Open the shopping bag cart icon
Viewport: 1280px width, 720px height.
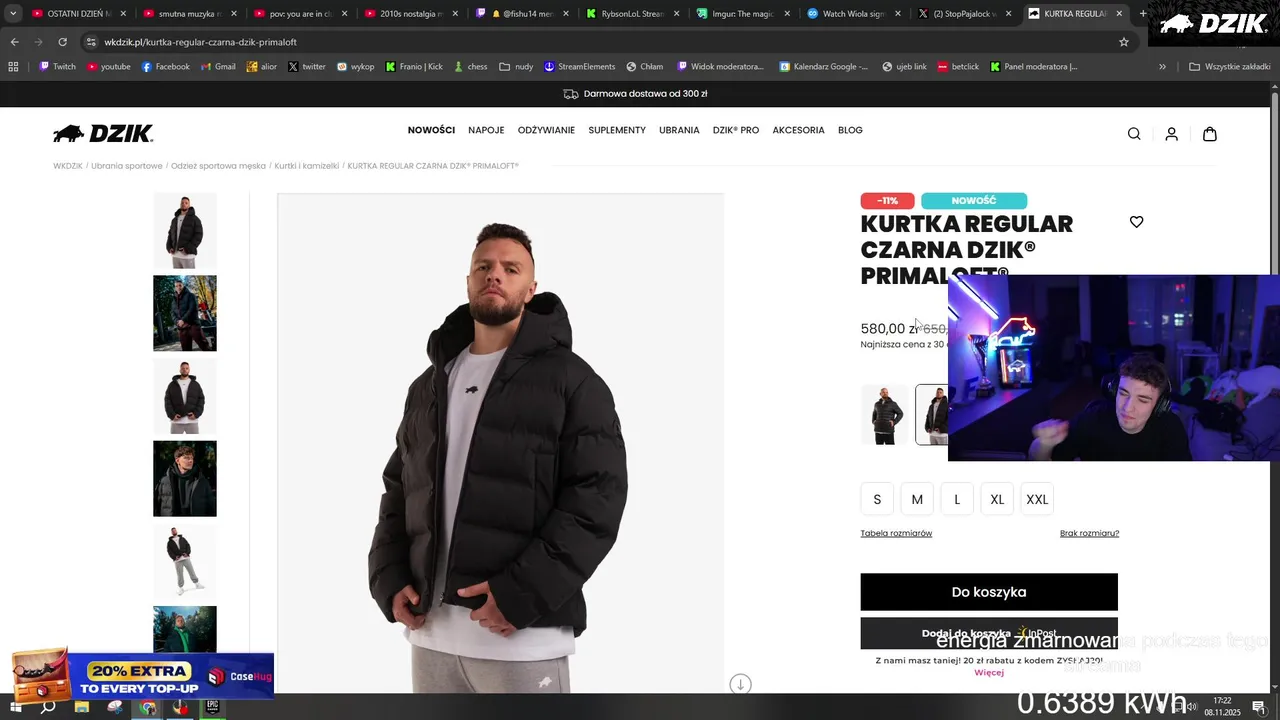[1210, 134]
